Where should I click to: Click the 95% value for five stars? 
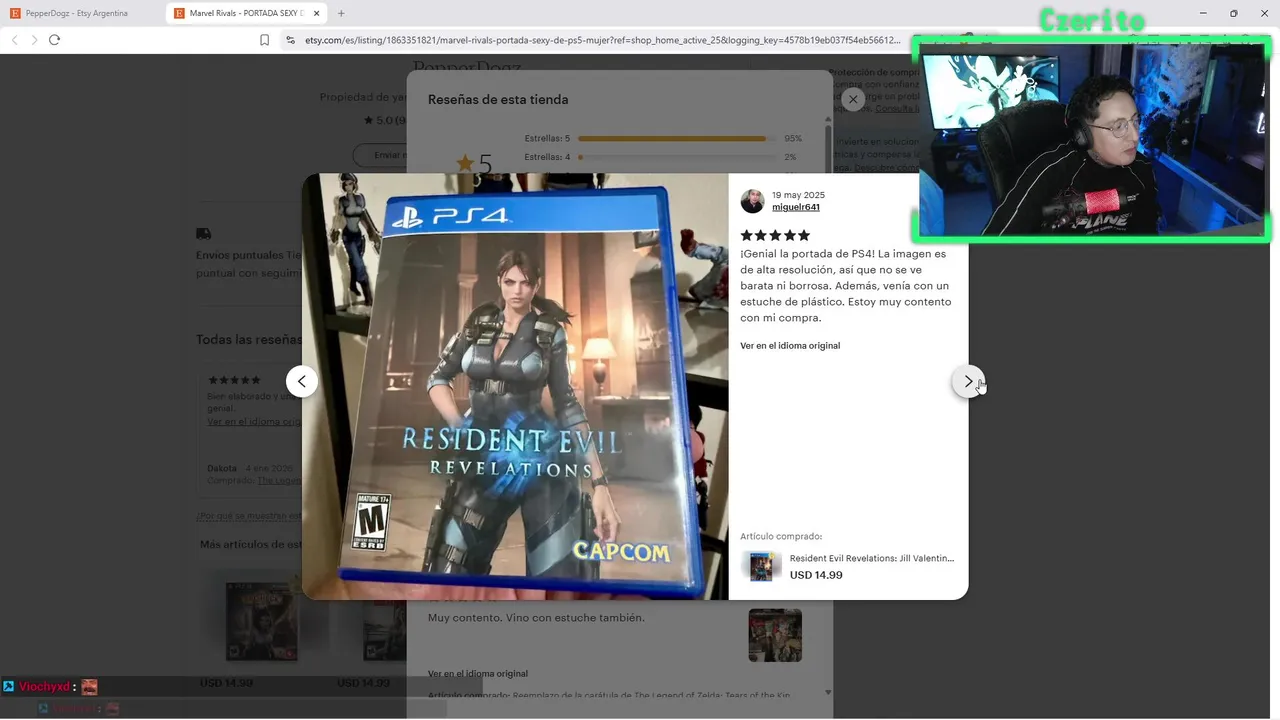tap(793, 139)
